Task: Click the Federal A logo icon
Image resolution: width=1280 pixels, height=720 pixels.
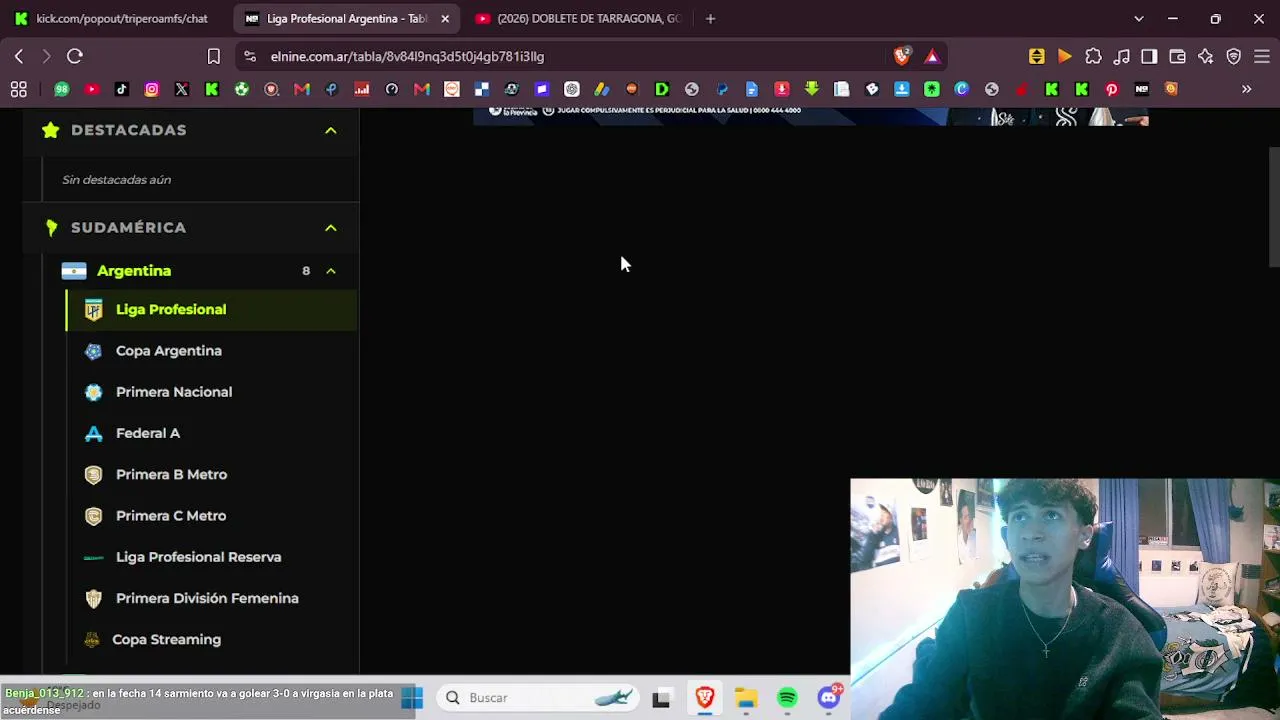Action: 93,433
